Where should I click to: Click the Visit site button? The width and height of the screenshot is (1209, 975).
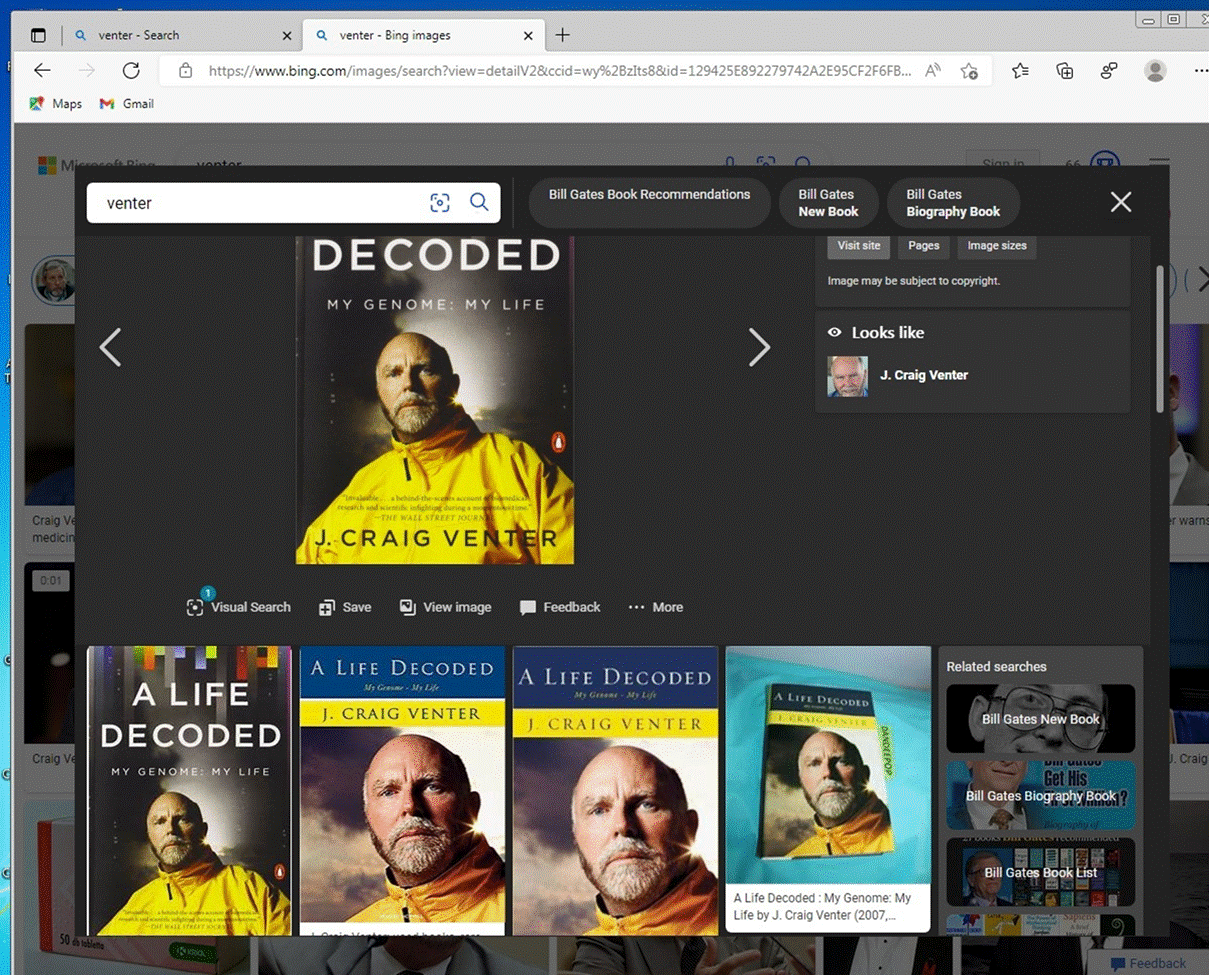point(859,246)
